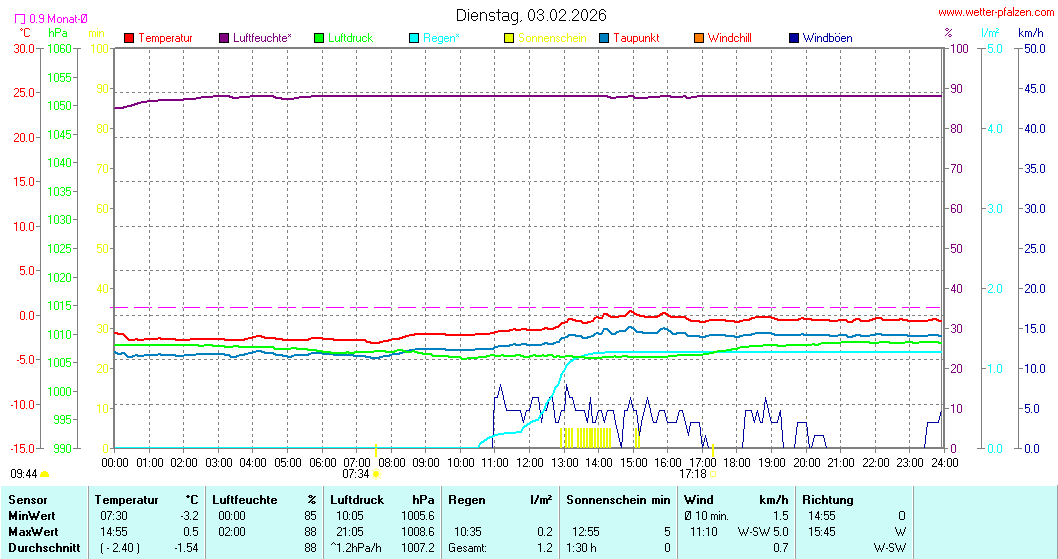This screenshot has width=1058, height=559.
Task: Click the Richtung column header
Action: click(x=828, y=499)
